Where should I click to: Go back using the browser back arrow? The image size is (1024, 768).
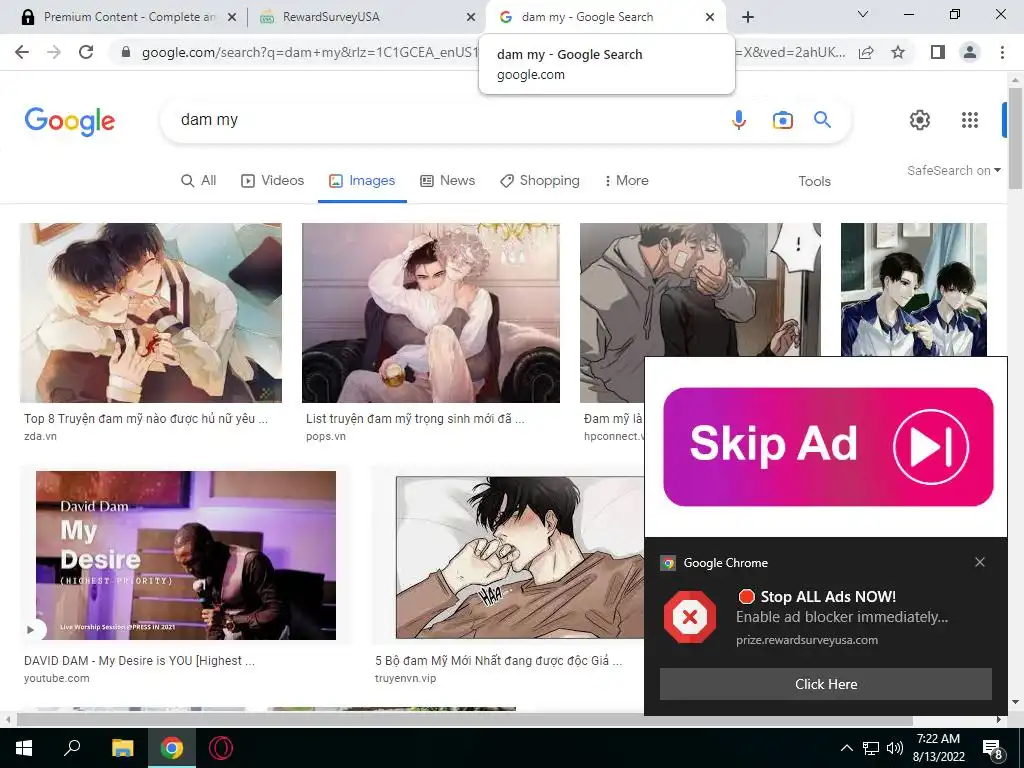22,52
